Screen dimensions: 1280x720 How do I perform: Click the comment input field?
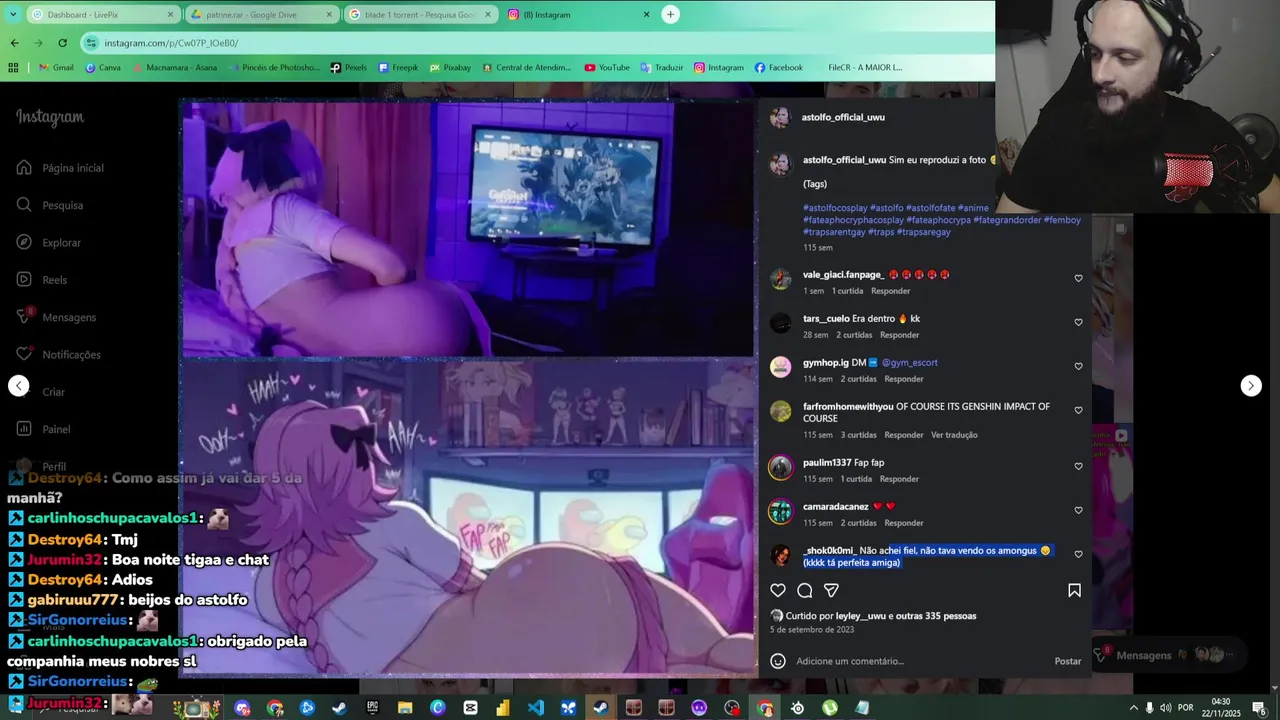coord(920,661)
